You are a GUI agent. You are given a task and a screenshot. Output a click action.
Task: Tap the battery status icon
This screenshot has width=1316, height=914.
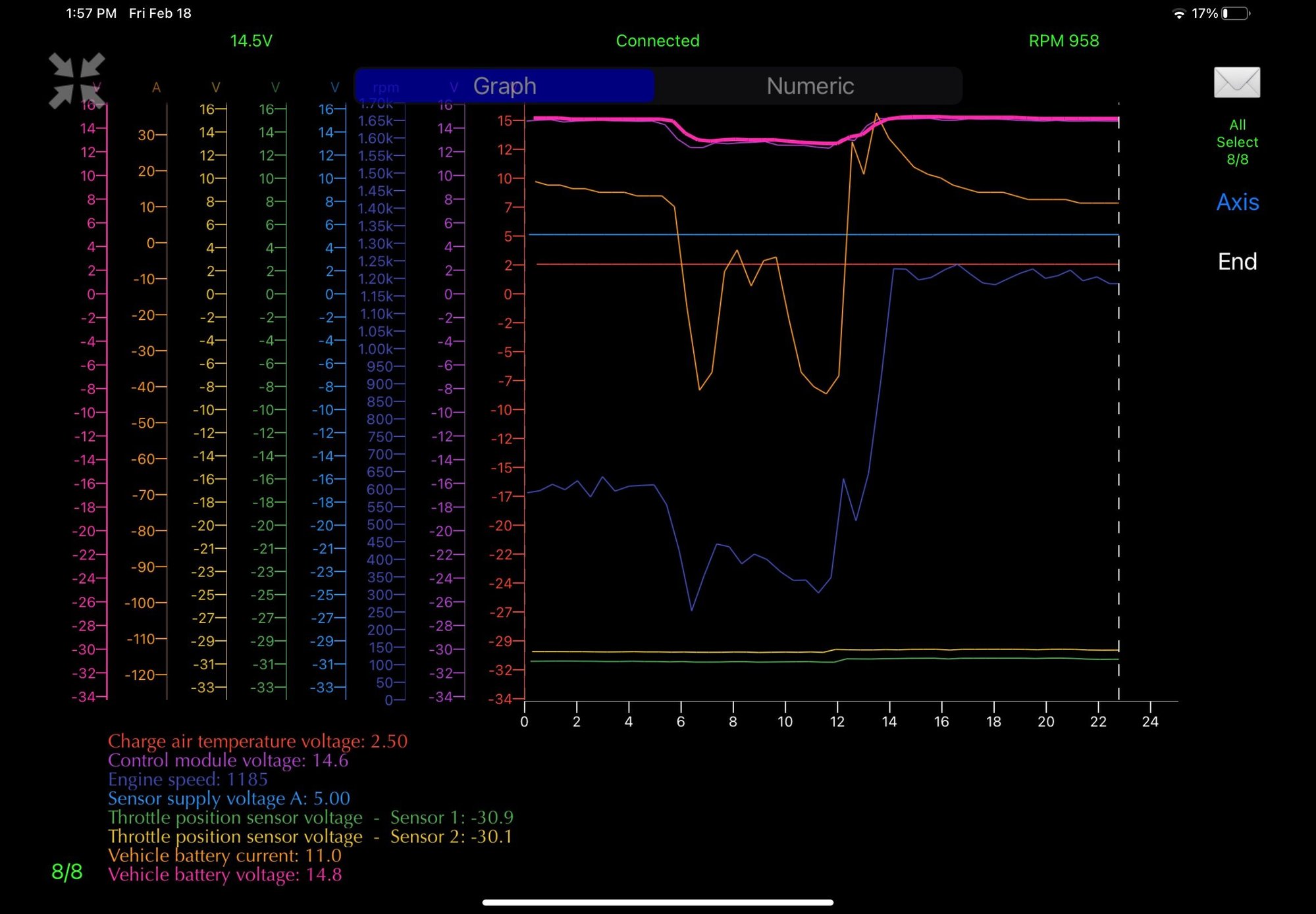click(x=1235, y=13)
